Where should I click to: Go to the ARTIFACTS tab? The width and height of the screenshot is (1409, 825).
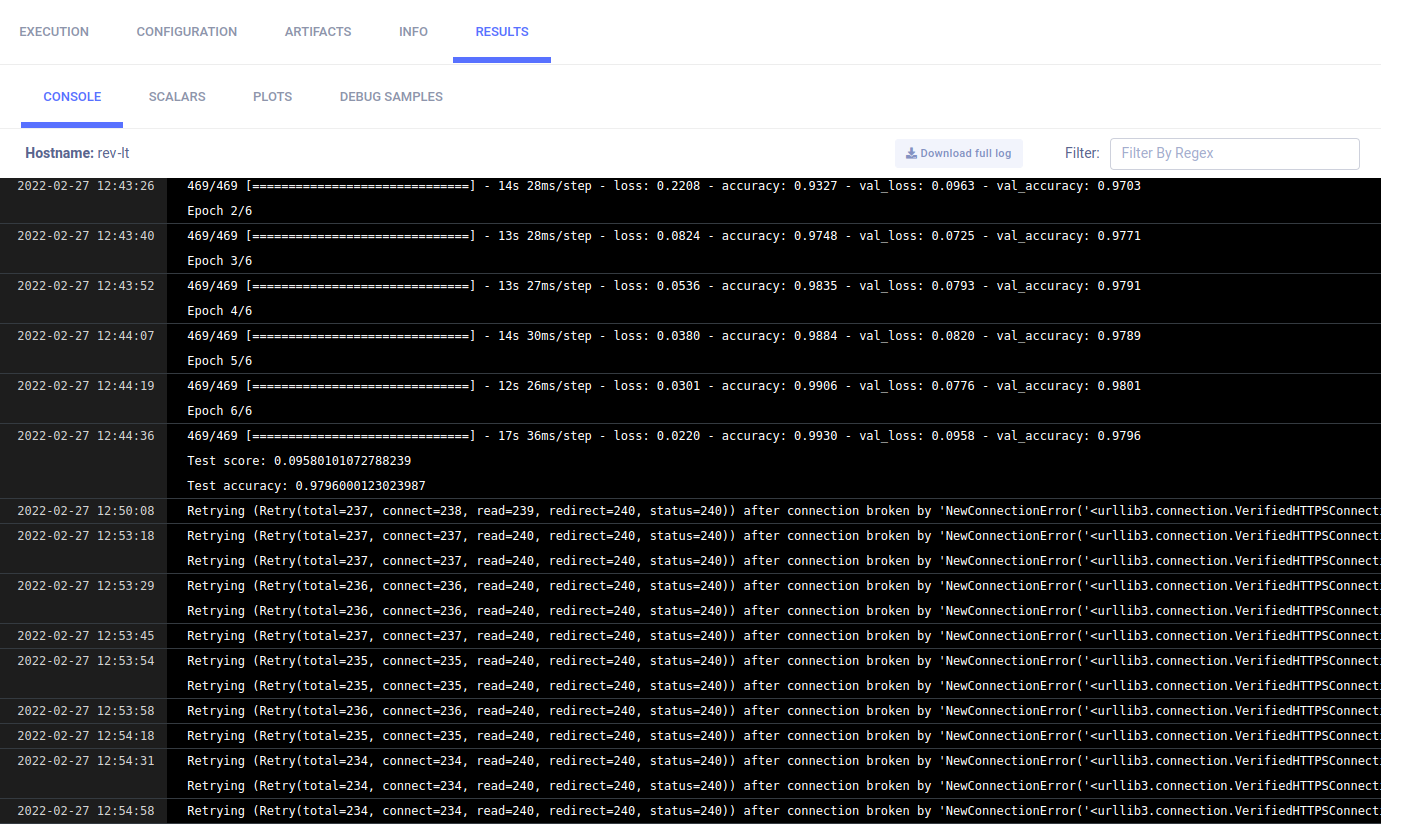318,32
